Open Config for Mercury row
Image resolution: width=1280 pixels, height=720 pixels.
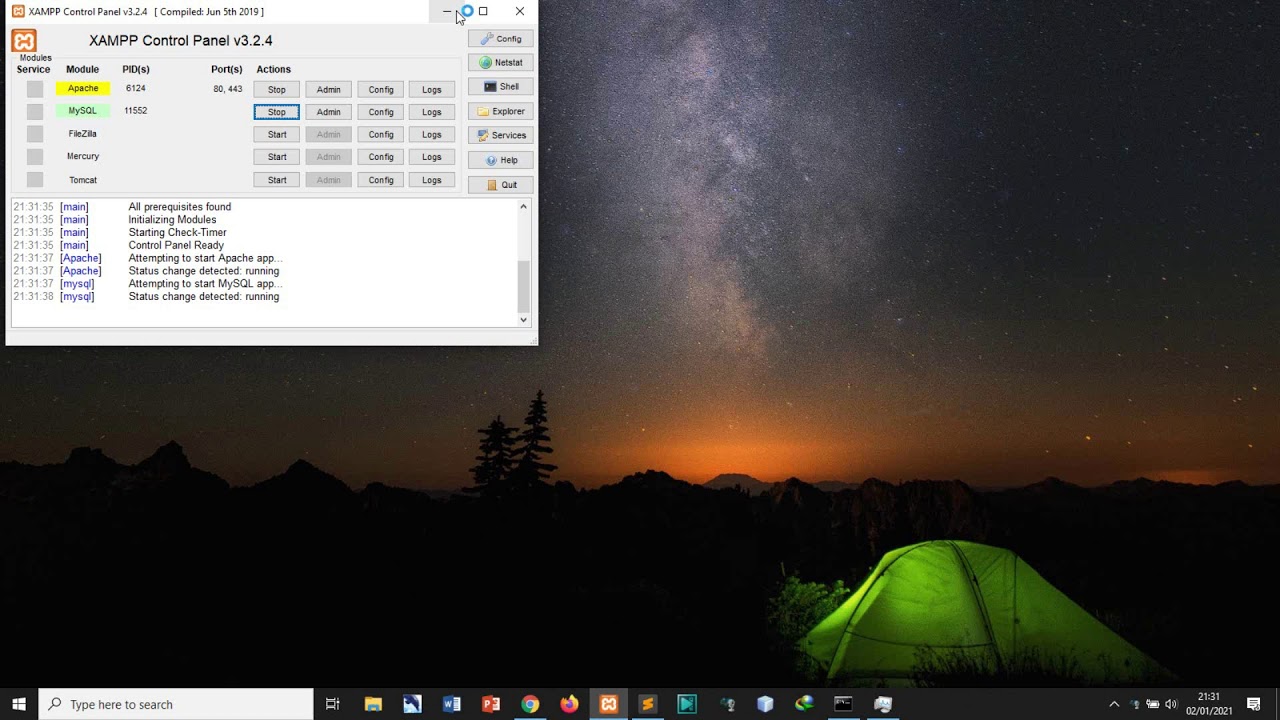tap(381, 157)
